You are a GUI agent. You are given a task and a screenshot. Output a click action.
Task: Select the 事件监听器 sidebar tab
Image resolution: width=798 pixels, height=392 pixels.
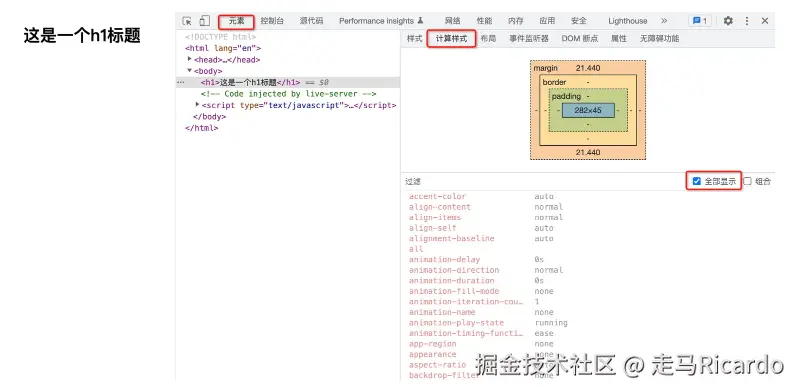[529, 39]
